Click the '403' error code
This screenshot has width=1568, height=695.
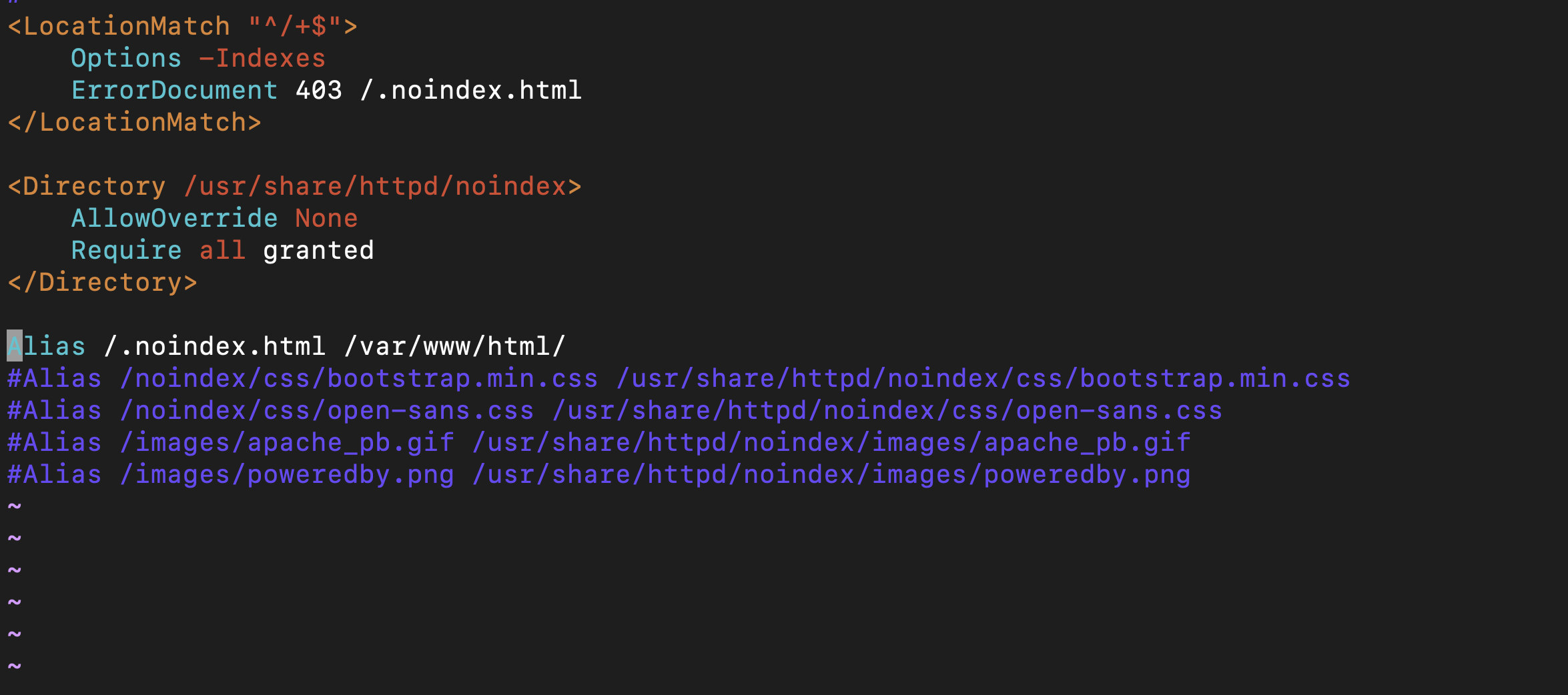[x=319, y=91]
